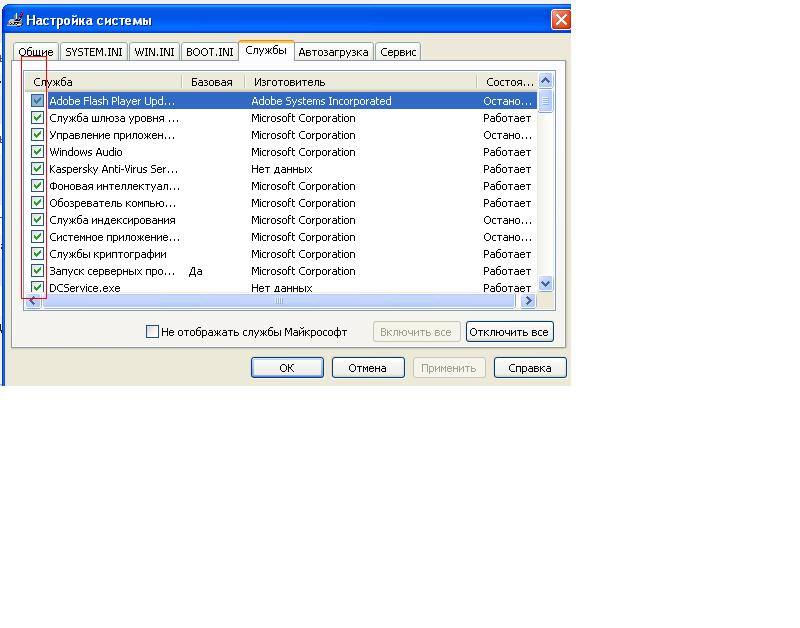
Task: Uncheck the DCService.exe service
Action: point(38,288)
